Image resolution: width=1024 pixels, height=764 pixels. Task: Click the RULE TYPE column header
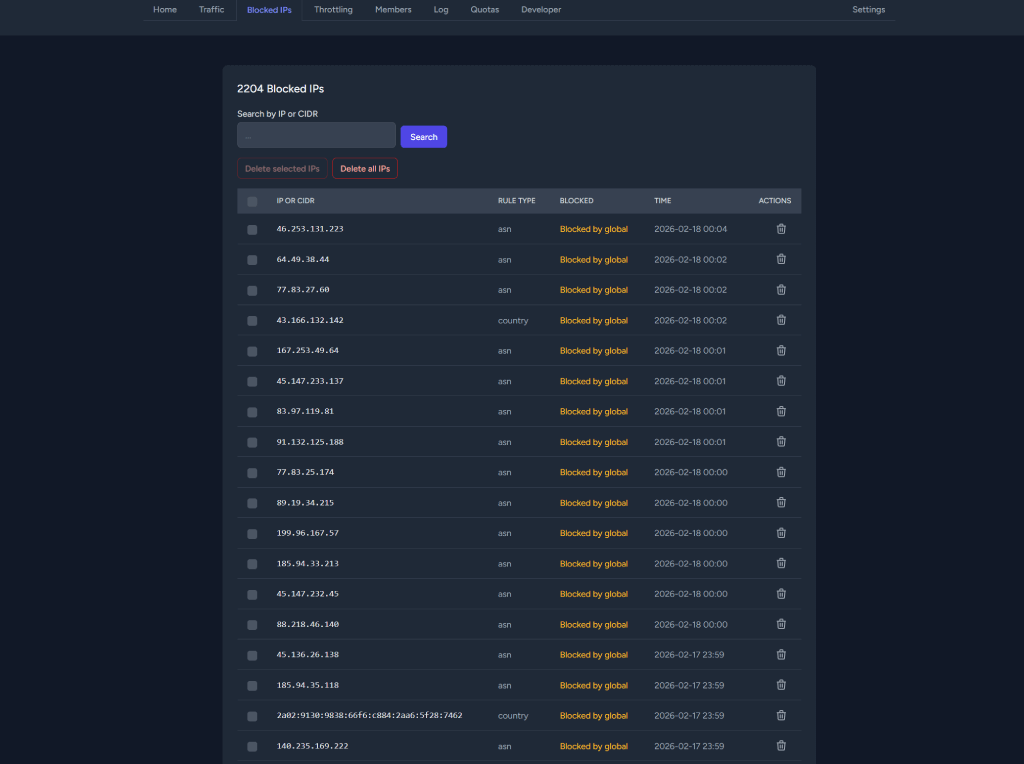tap(517, 200)
